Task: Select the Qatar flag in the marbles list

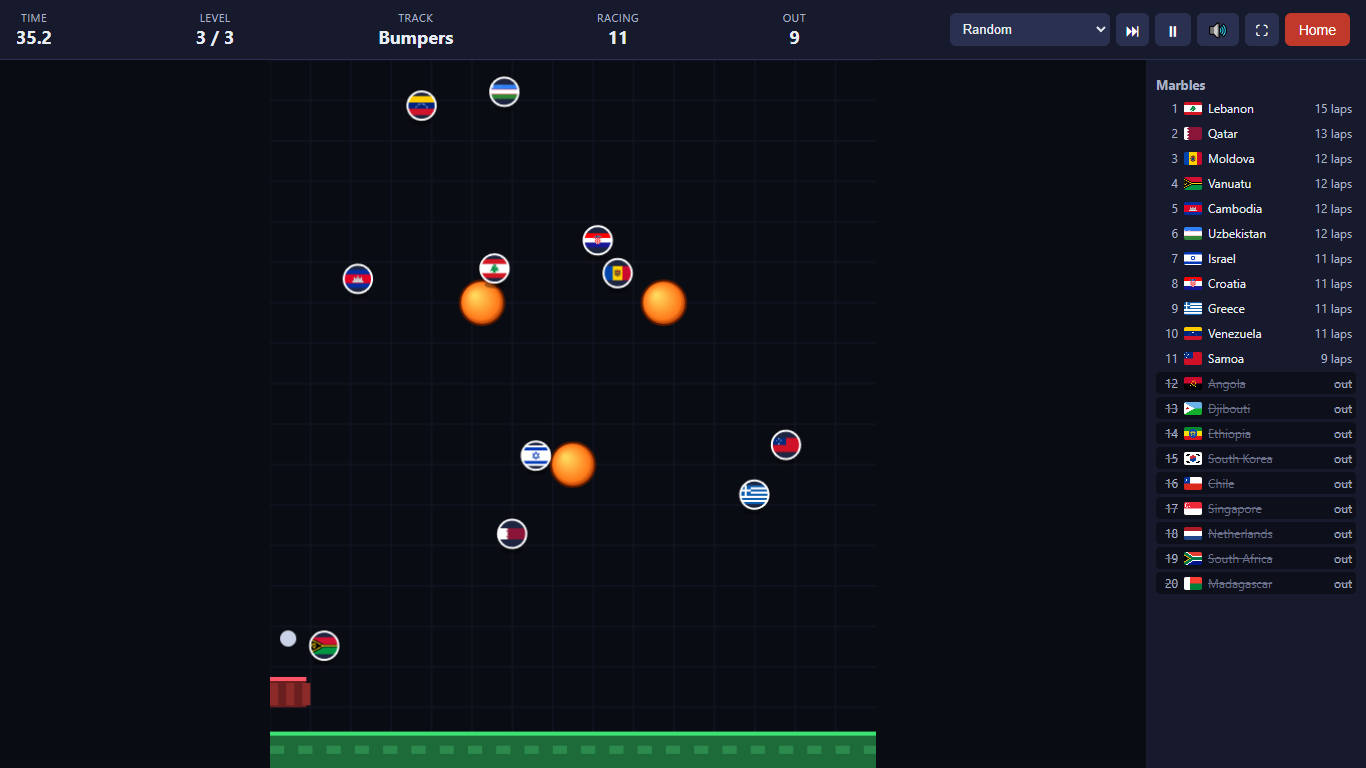Action: 1193,134
